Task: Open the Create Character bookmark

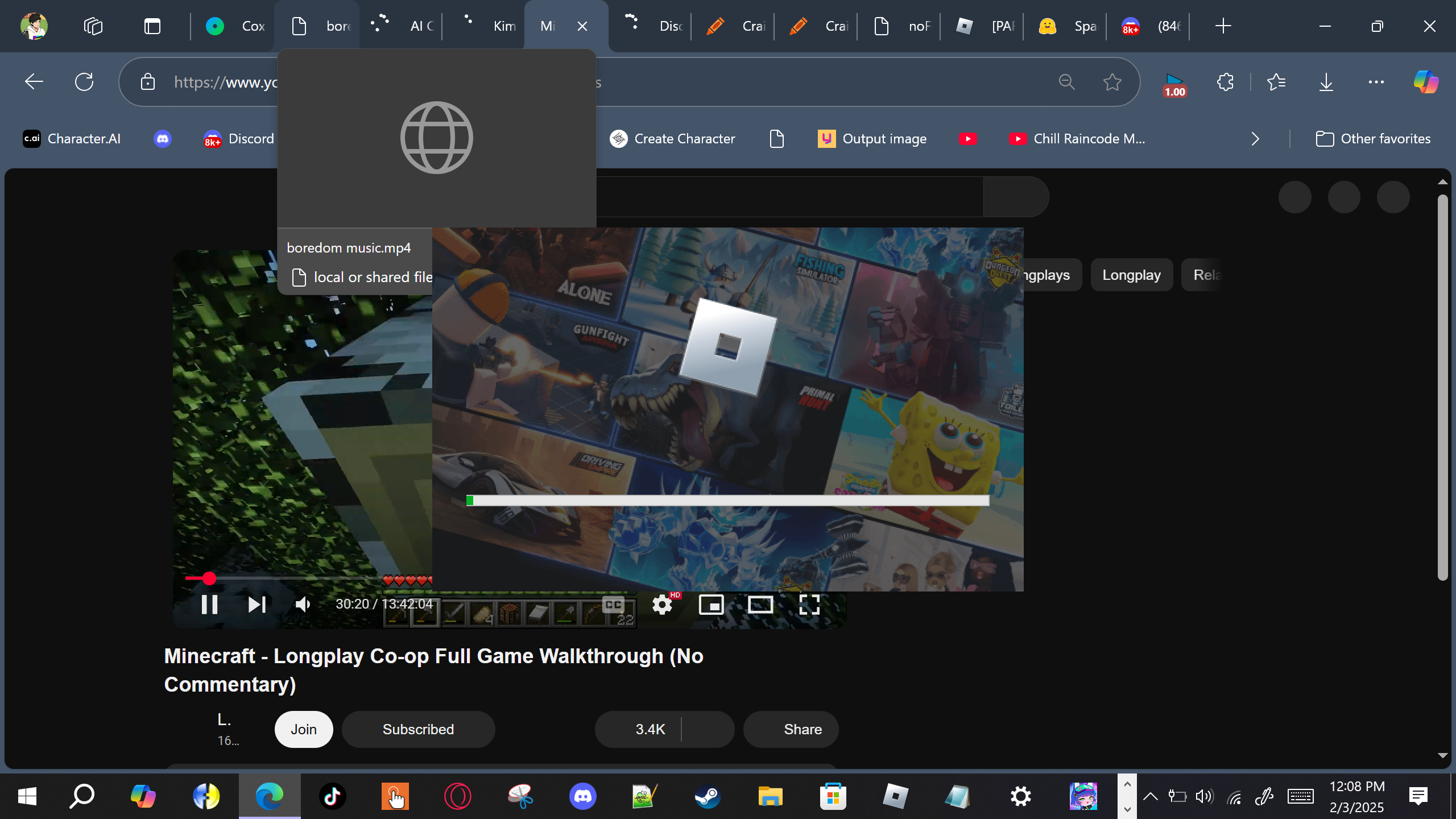Action: 672,139
